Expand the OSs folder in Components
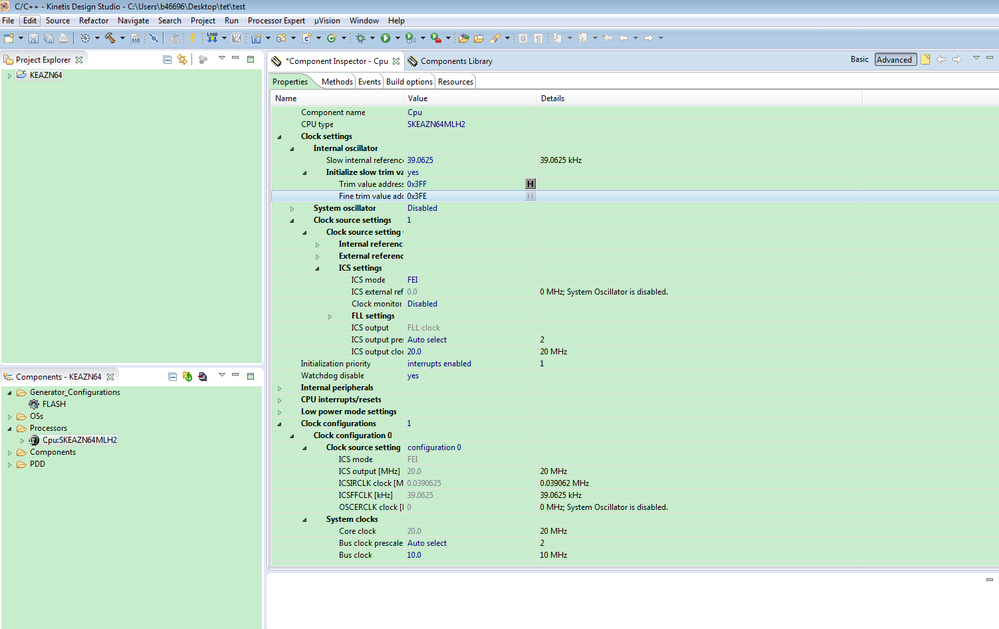The image size is (999, 629). [9, 417]
